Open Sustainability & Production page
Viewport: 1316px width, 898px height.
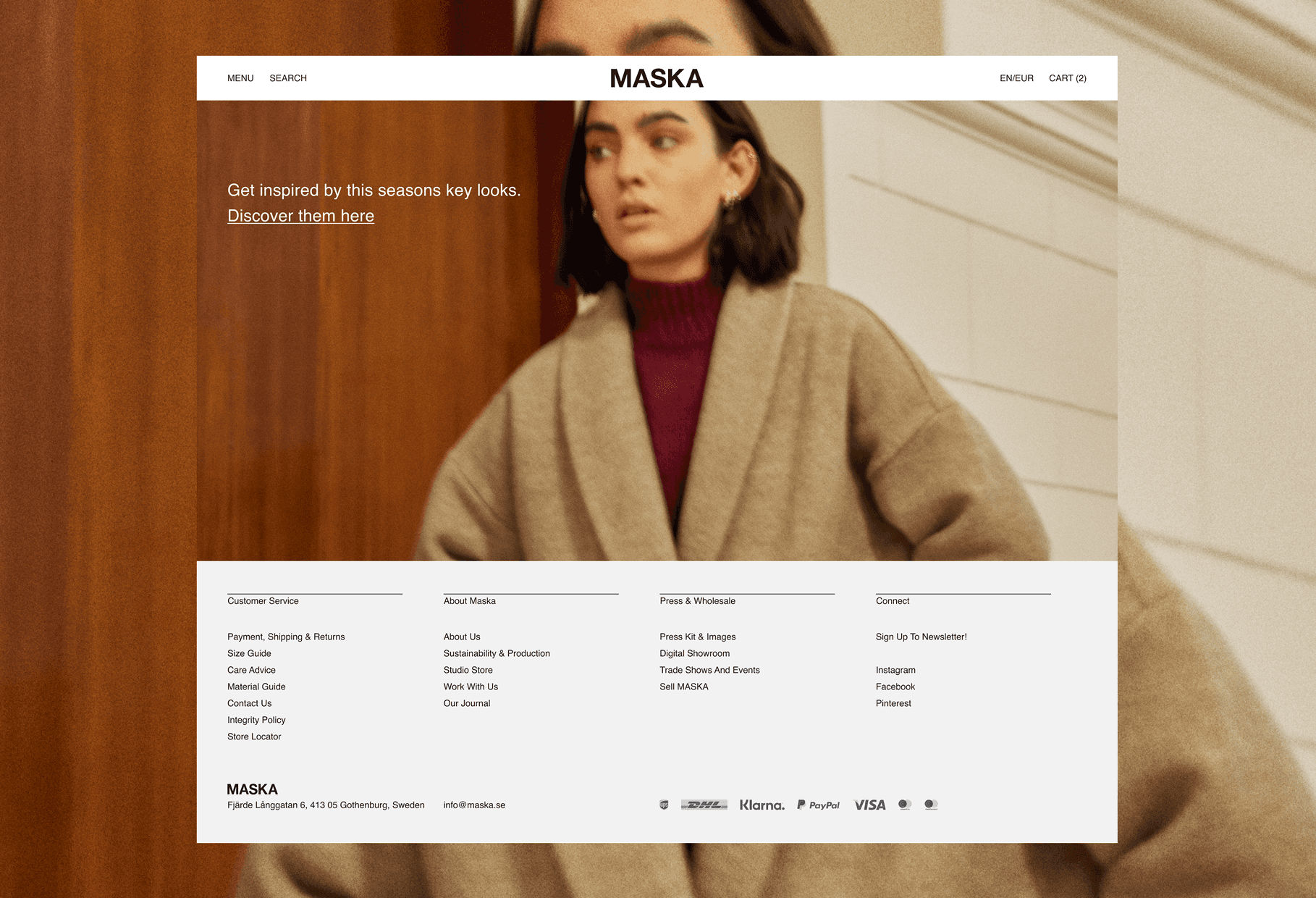point(497,653)
